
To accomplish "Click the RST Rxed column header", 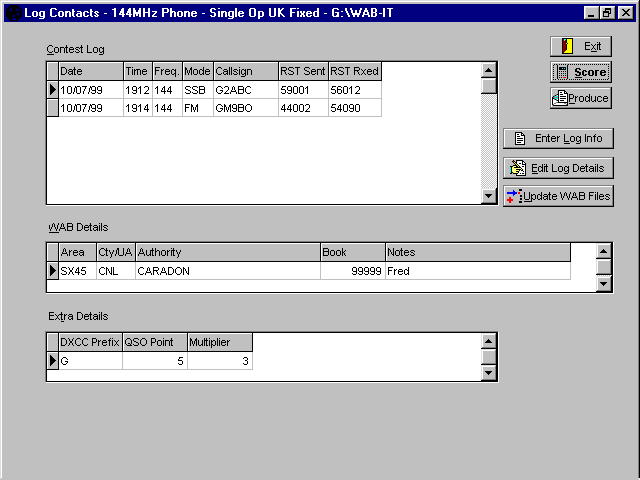I will [355, 71].
